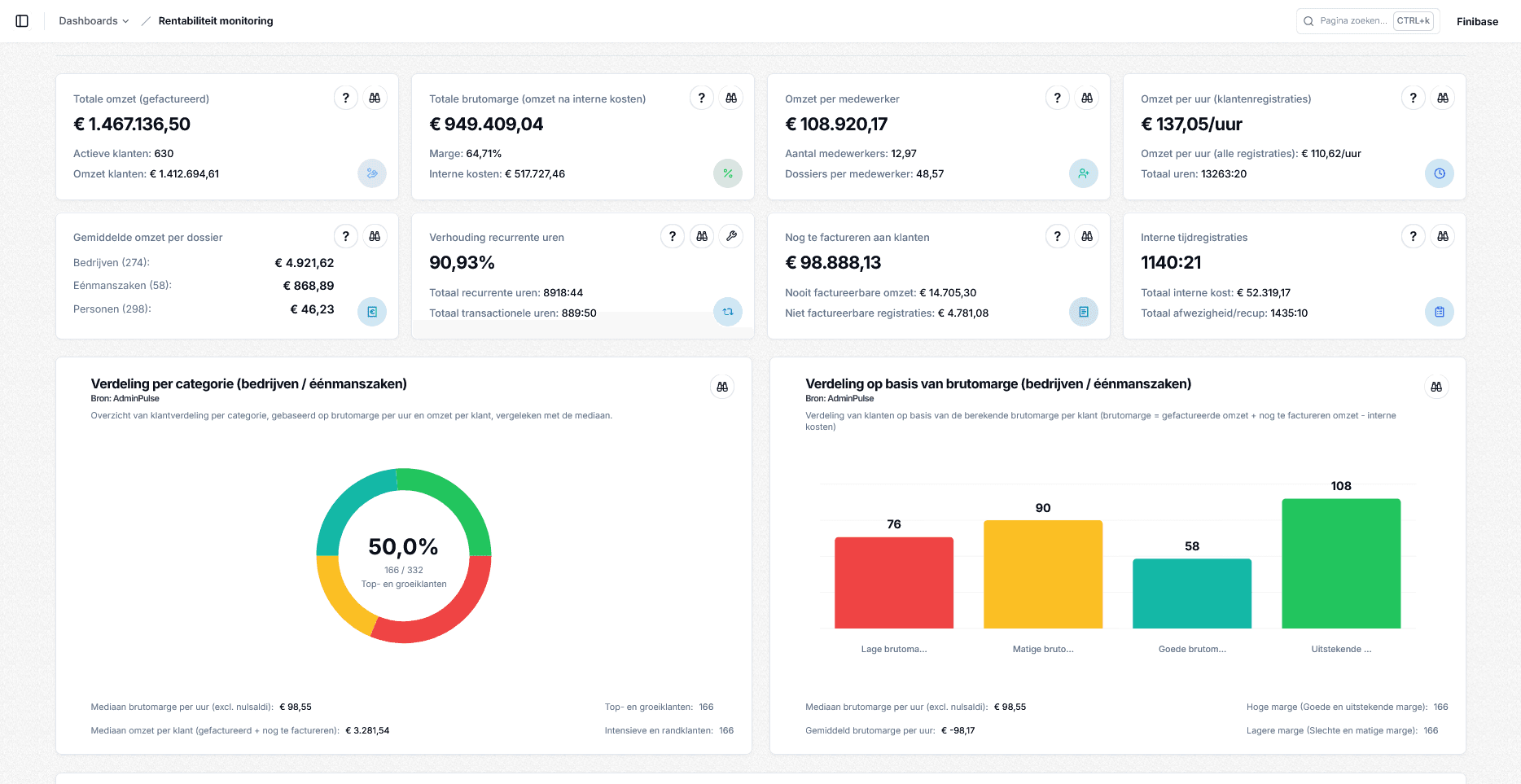Click binoculars icon on Gemiddelde omzet per dossier
This screenshot has height=784, width=1521.
(x=375, y=236)
